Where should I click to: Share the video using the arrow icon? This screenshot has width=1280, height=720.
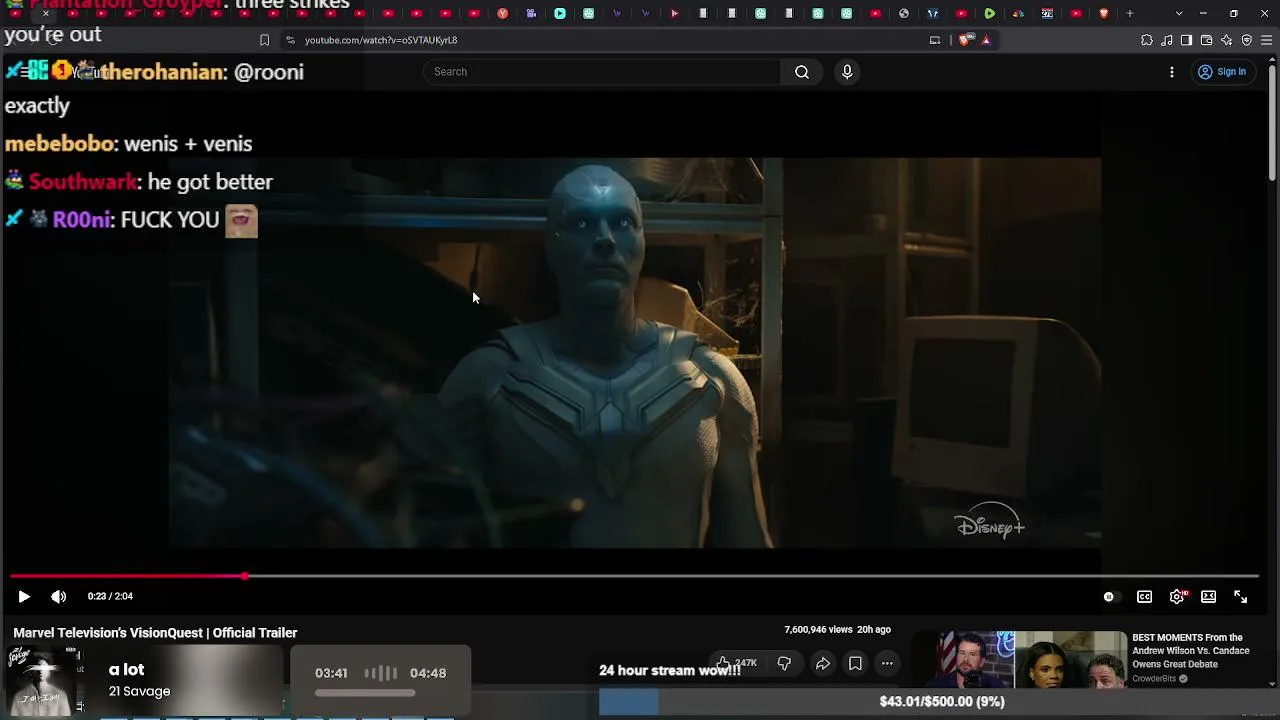[823, 663]
